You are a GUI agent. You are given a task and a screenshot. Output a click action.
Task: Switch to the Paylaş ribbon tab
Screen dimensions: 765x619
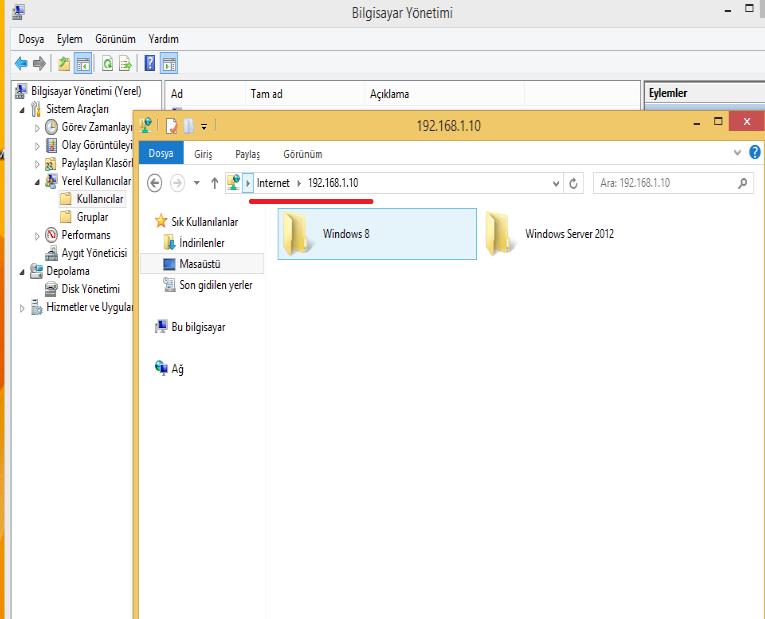(x=247, y=154)
